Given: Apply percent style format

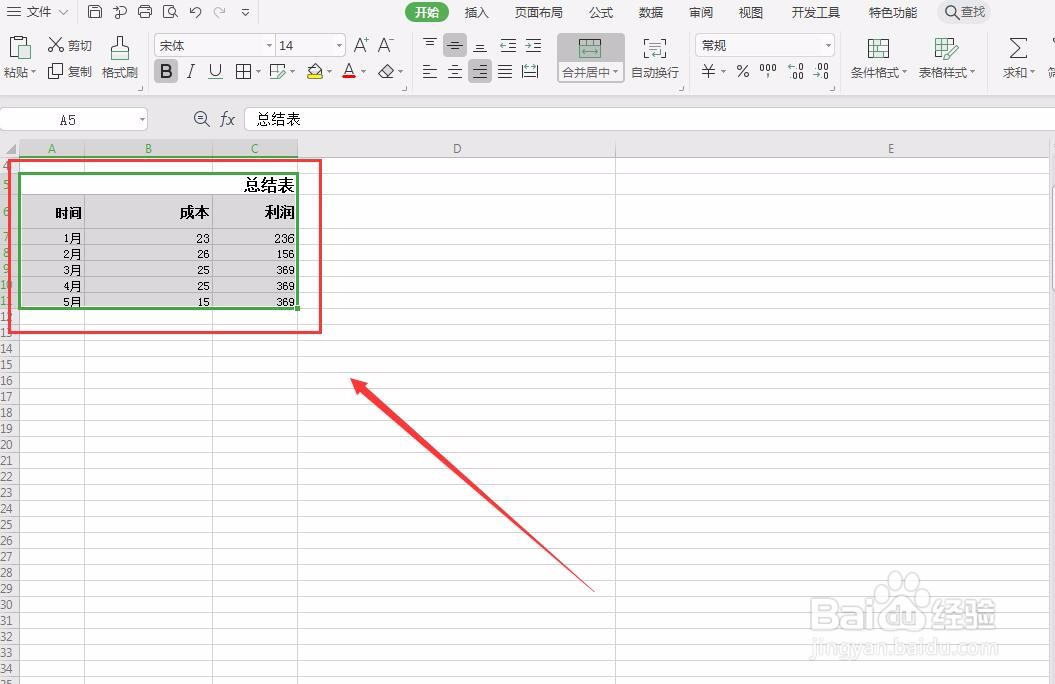Looking at the screenshot, I should click(743, 71).
